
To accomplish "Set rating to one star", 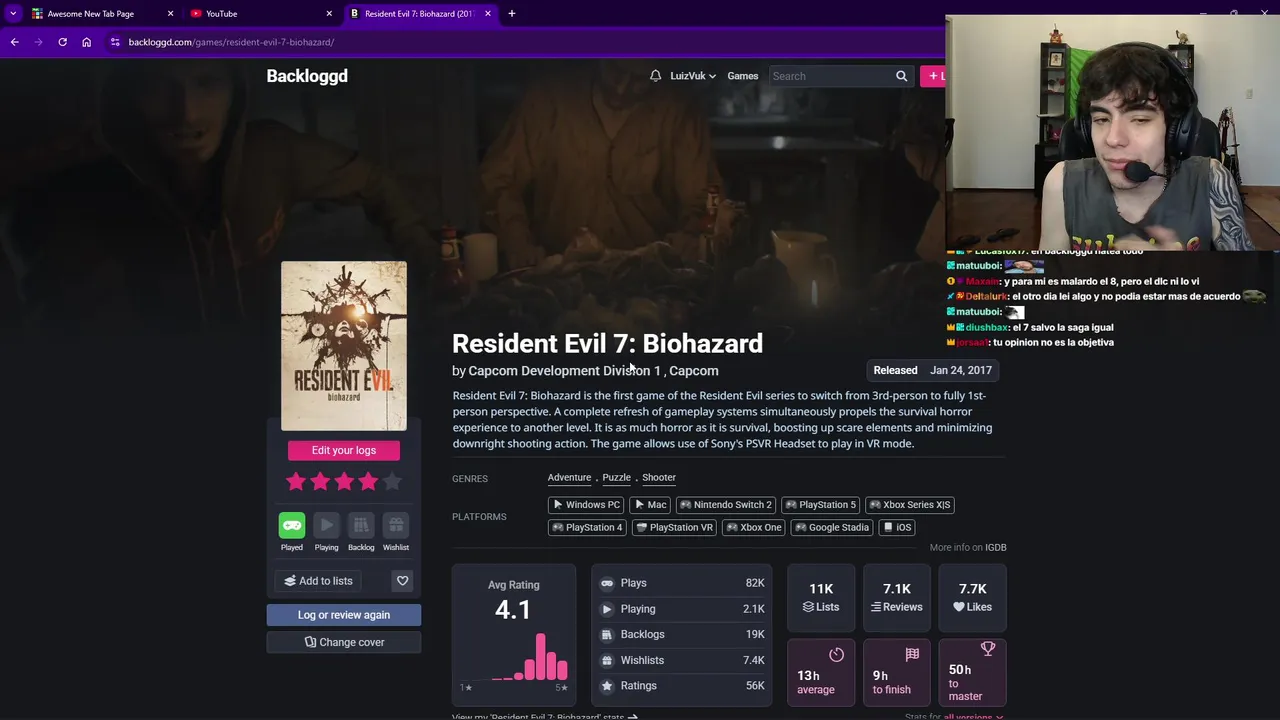I will click(296, 482).
